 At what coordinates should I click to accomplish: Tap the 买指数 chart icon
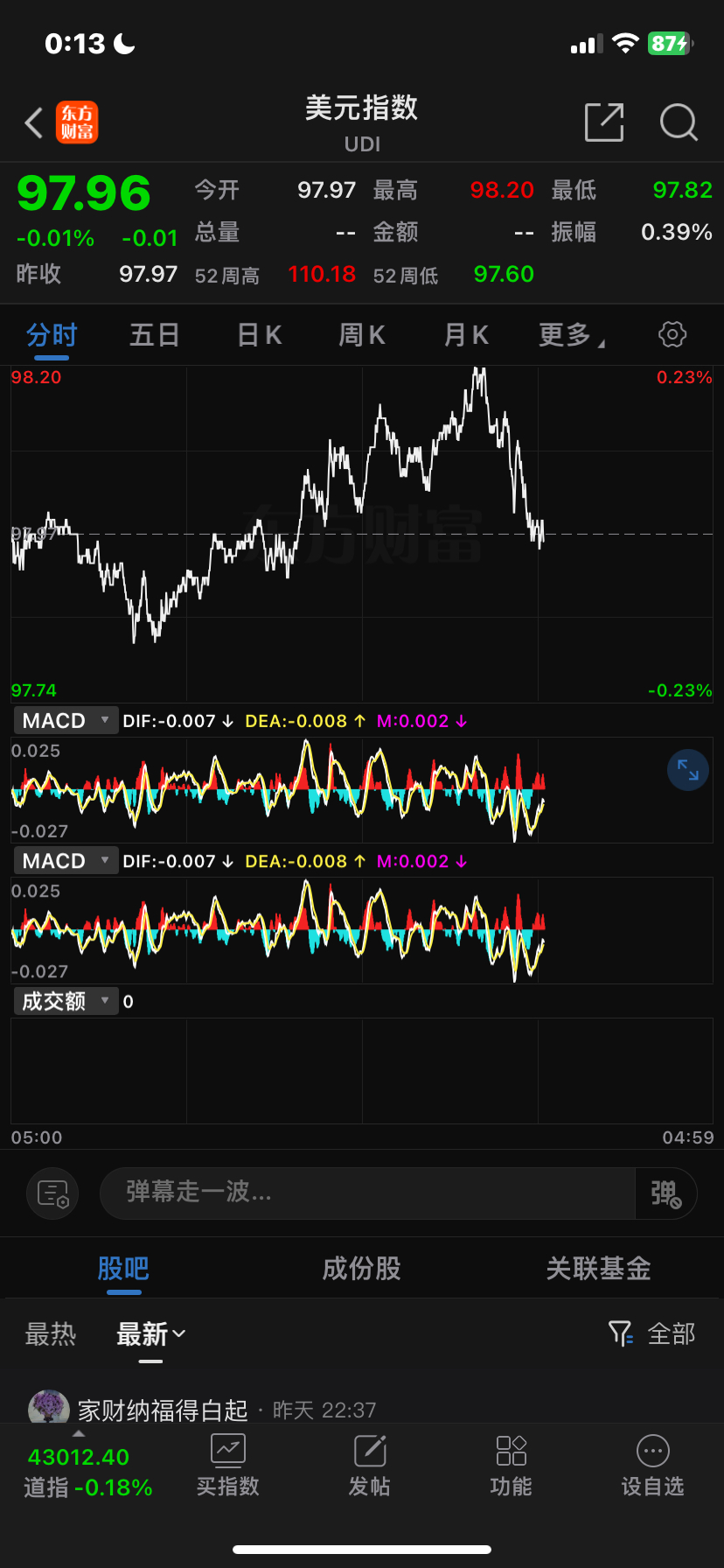[x=228, y=1450]
